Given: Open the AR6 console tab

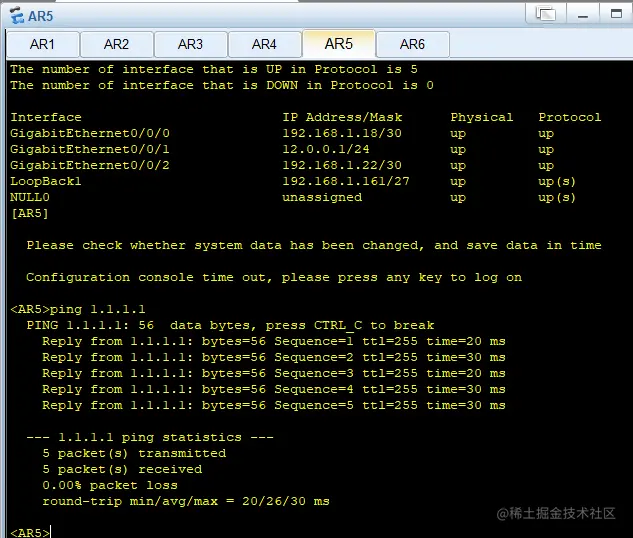Looking at the screenshot, I should click(x=412, y=44).
